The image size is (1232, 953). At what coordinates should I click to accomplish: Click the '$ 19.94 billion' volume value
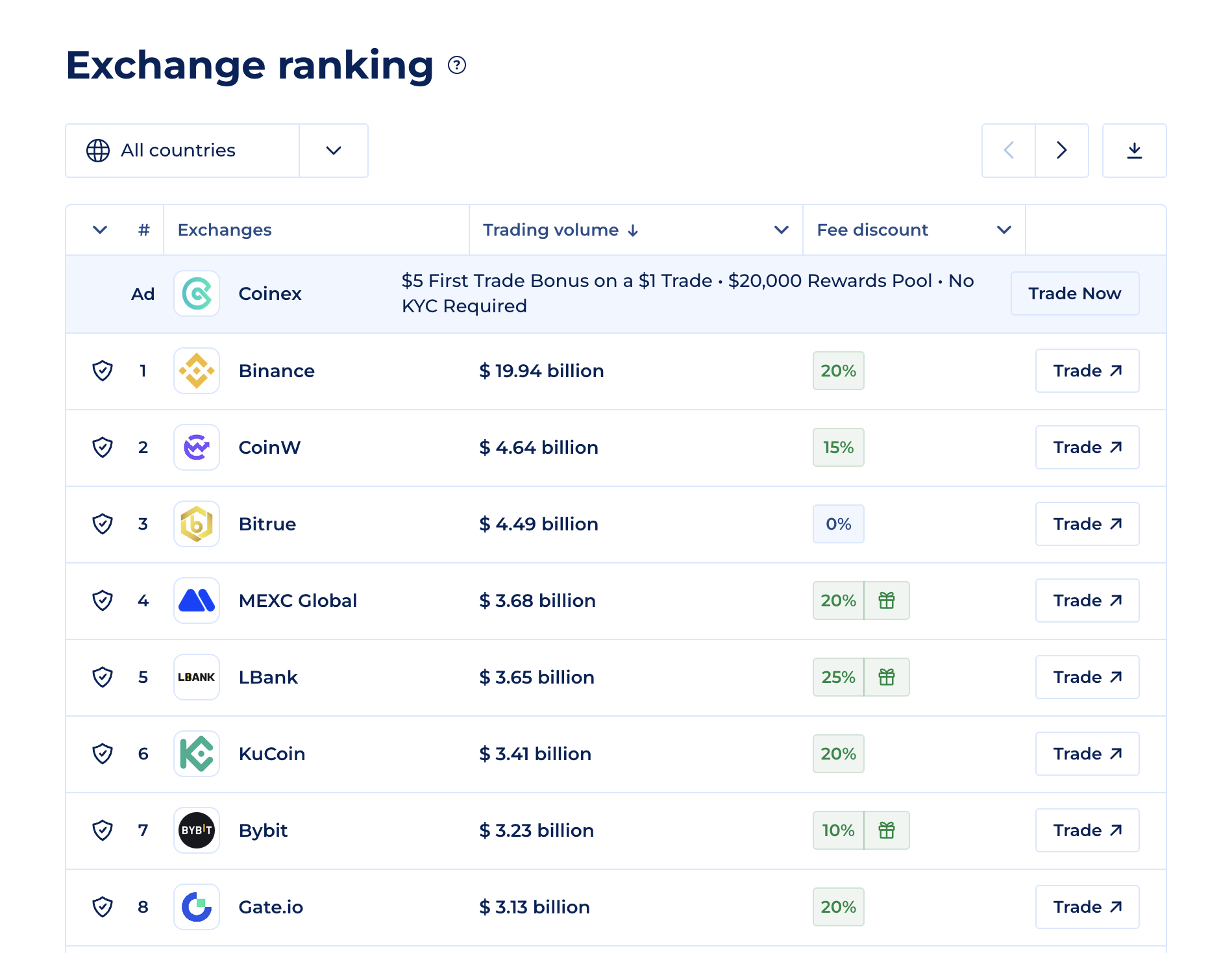(x=541, y=371)
